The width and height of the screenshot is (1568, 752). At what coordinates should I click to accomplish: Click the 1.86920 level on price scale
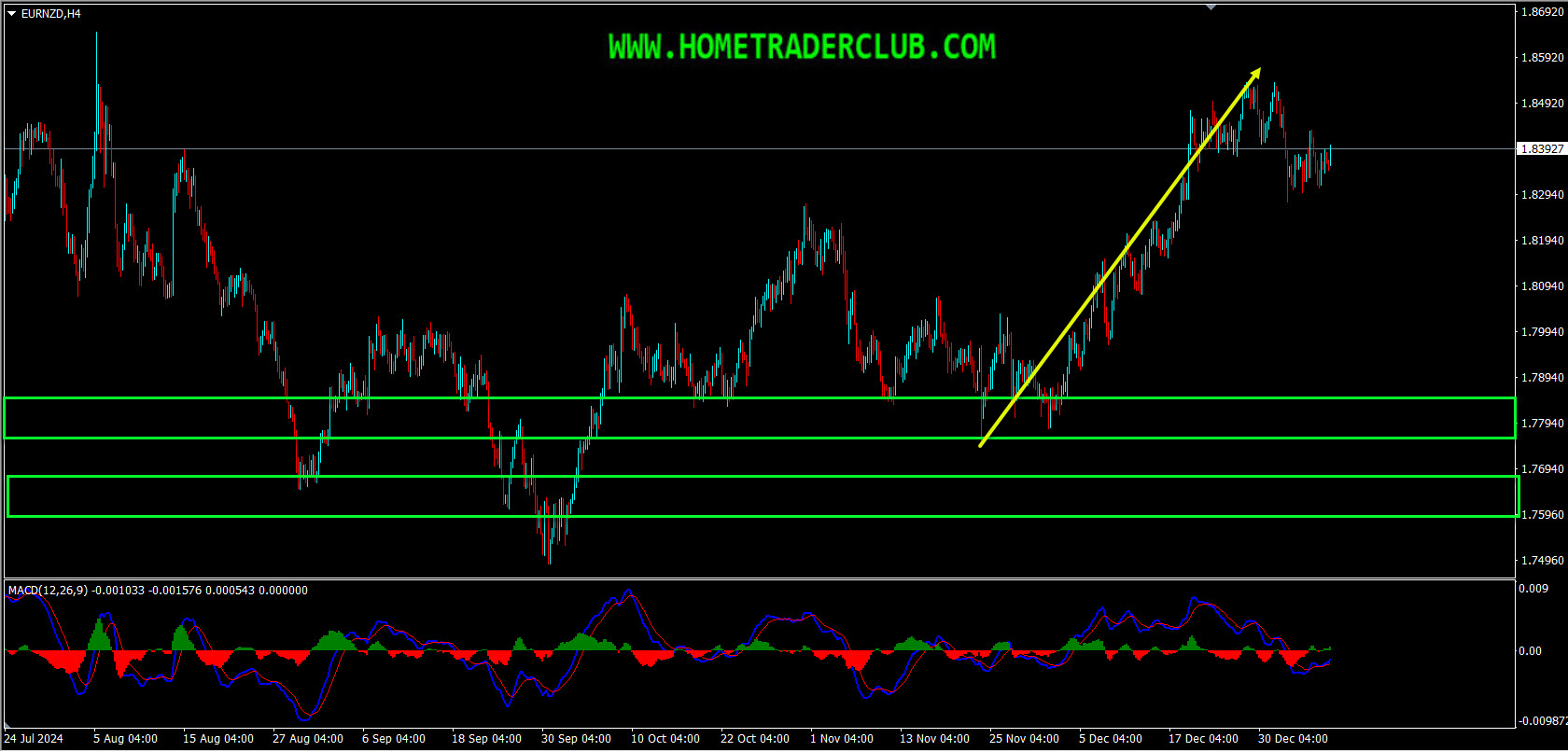pos(1542,12)
